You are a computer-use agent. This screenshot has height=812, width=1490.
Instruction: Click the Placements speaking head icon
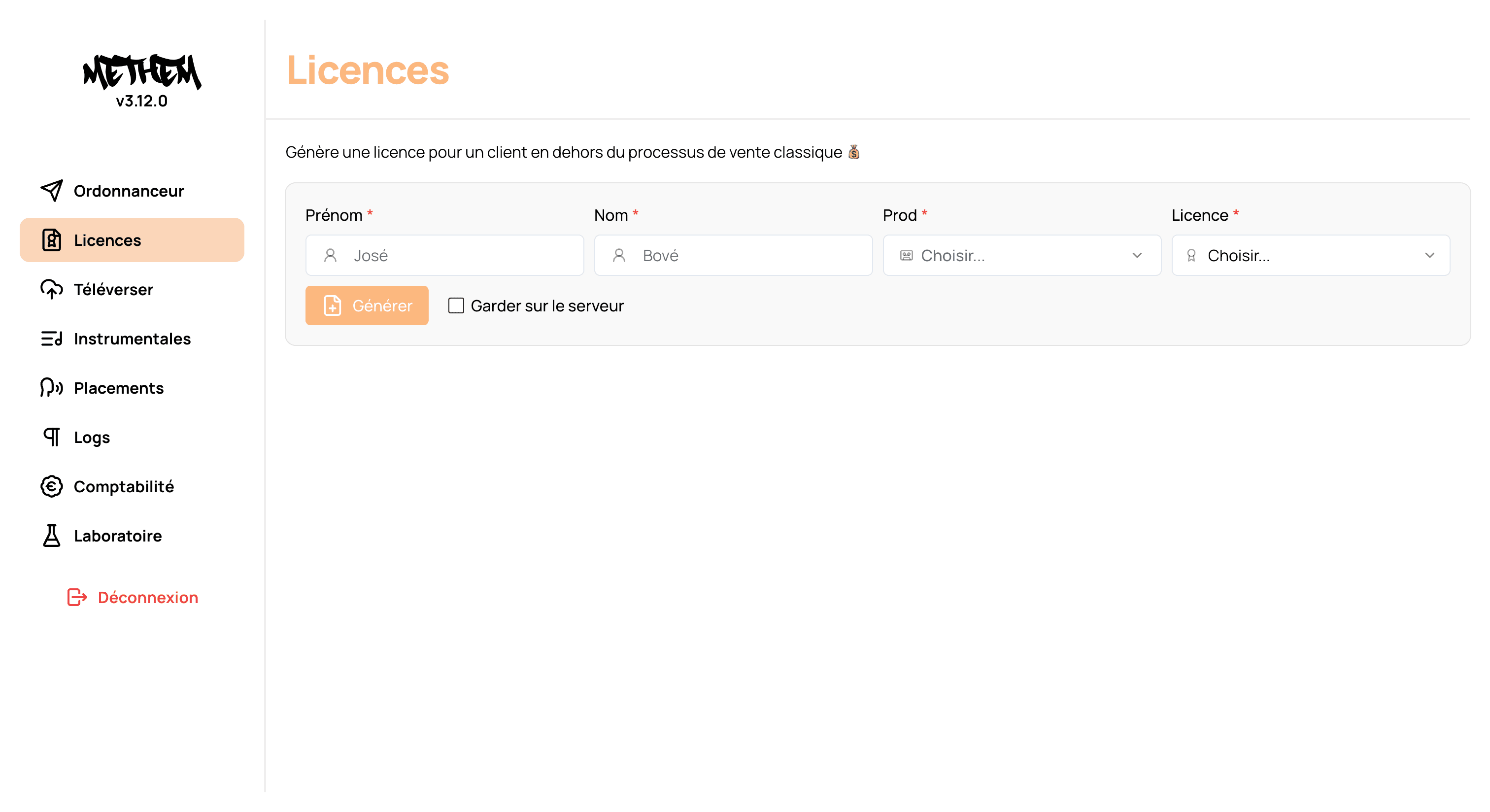[51, 388]
